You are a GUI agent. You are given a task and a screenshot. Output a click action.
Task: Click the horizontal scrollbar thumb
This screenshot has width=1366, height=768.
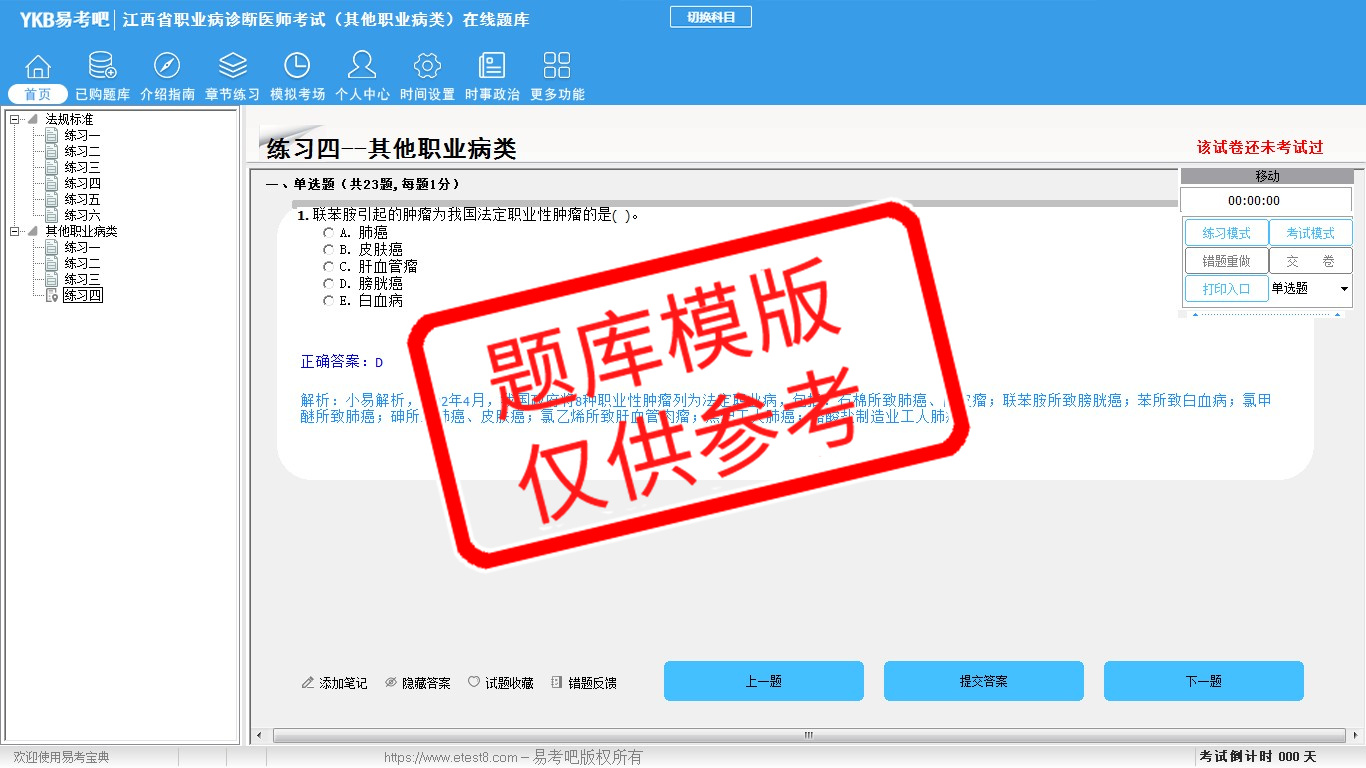pyautogui.click(x=808, y=736)
